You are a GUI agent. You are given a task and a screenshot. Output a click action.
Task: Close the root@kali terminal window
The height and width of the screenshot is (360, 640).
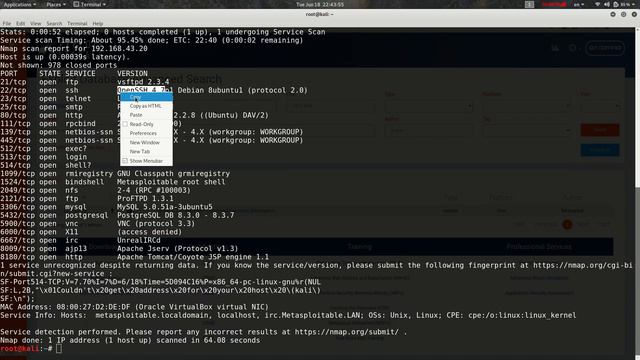[634, 14]
